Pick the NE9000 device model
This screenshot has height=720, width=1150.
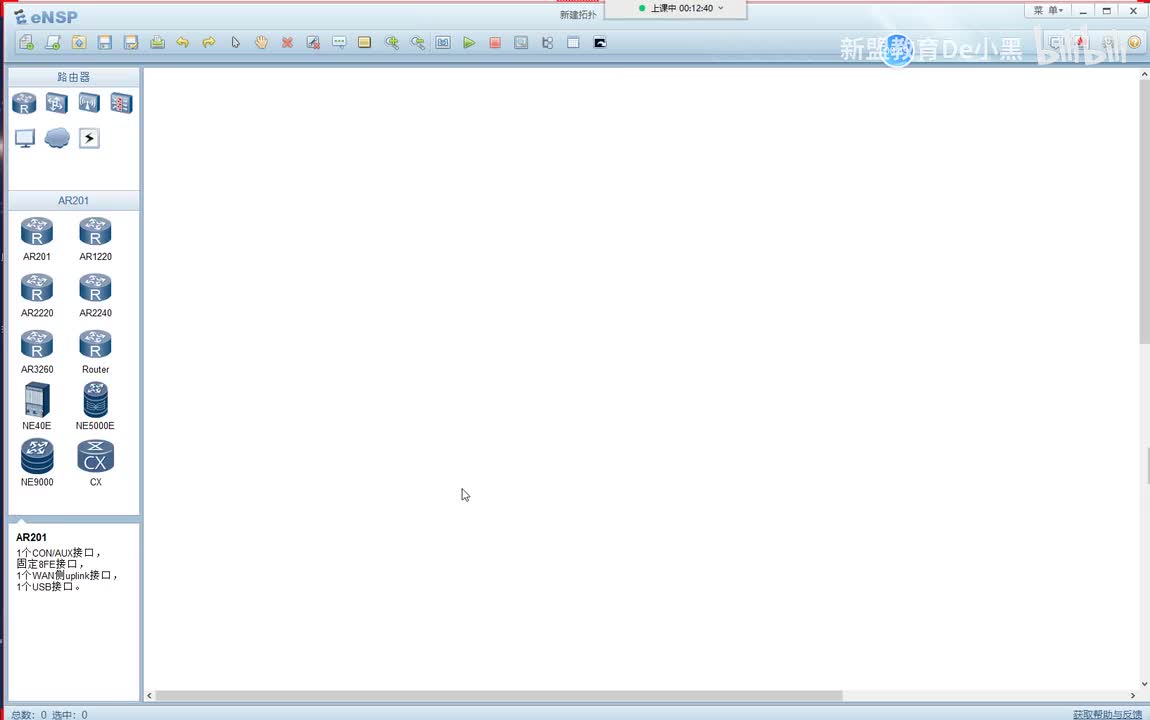click(x=37, y=463)
